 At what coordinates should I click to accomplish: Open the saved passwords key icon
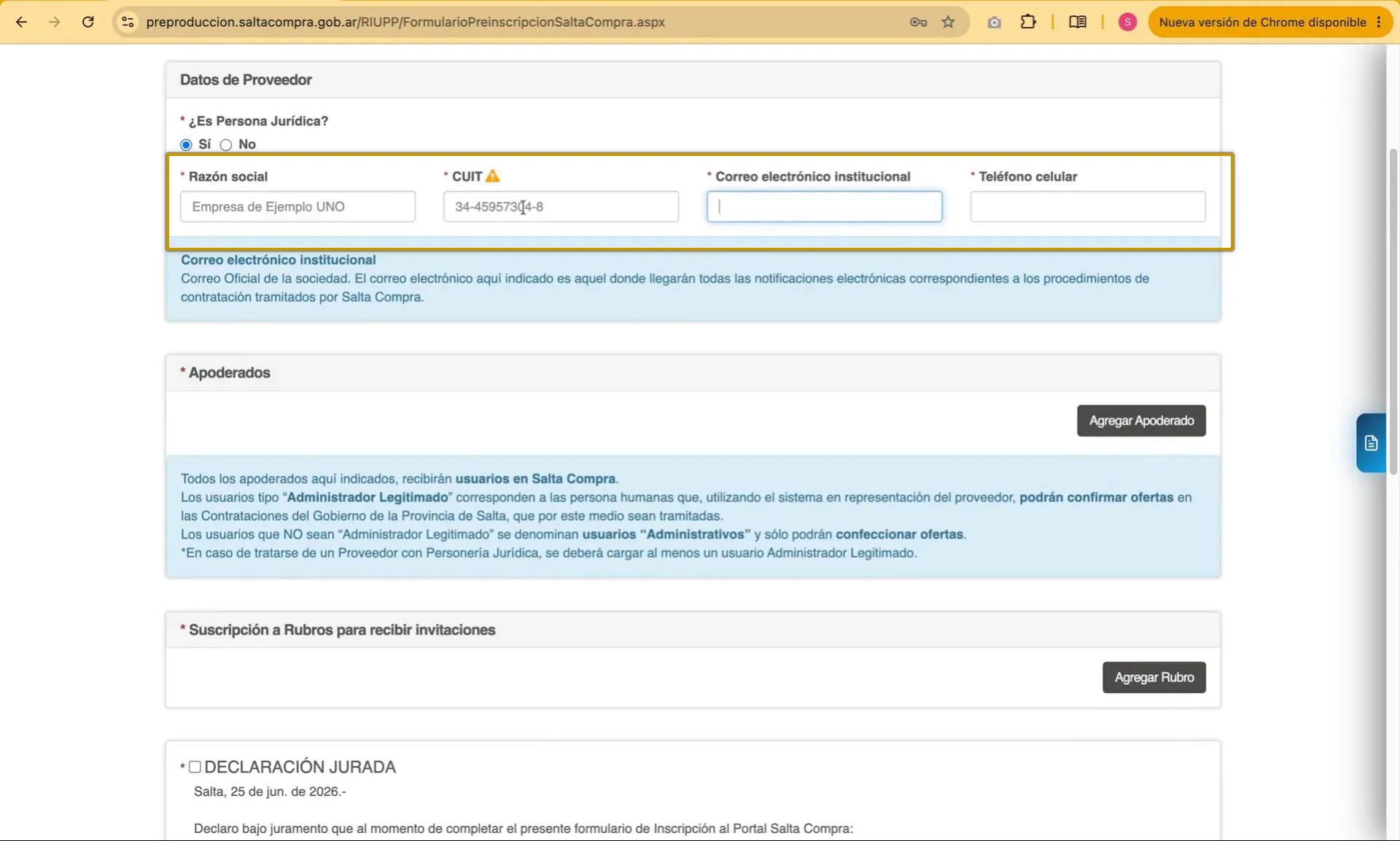coord(918,22)
